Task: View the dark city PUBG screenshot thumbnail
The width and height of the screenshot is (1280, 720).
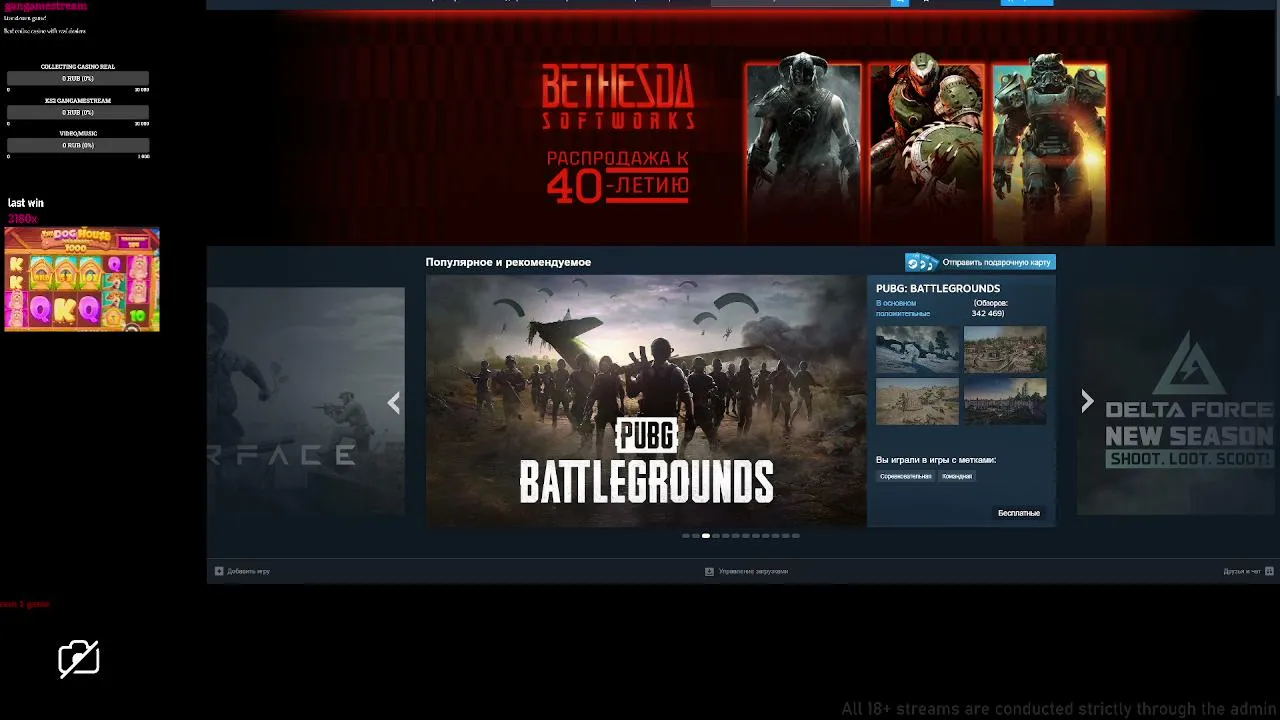Action: coord(1005,401)
